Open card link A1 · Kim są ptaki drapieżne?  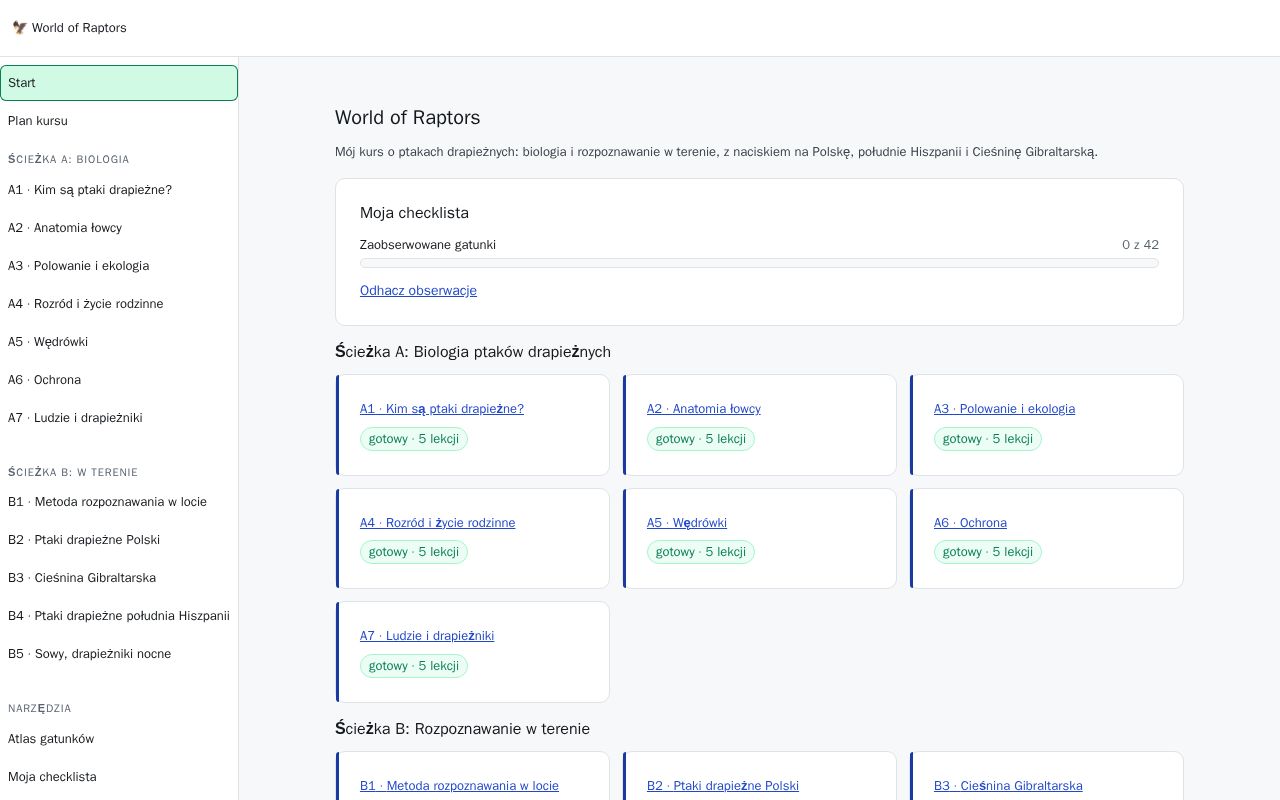(x=442, y=409)
